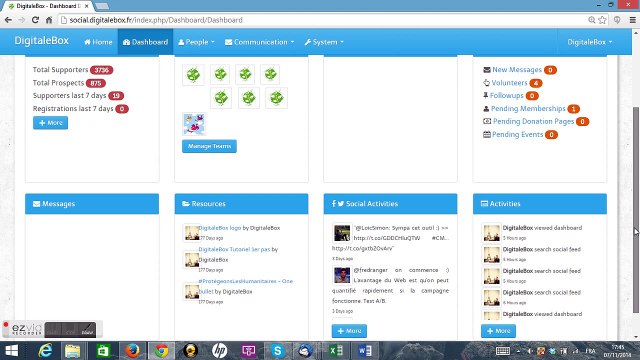Open the New Messages link
The width and height of the screenshot is (640, 360).
[x=517, y=70]
